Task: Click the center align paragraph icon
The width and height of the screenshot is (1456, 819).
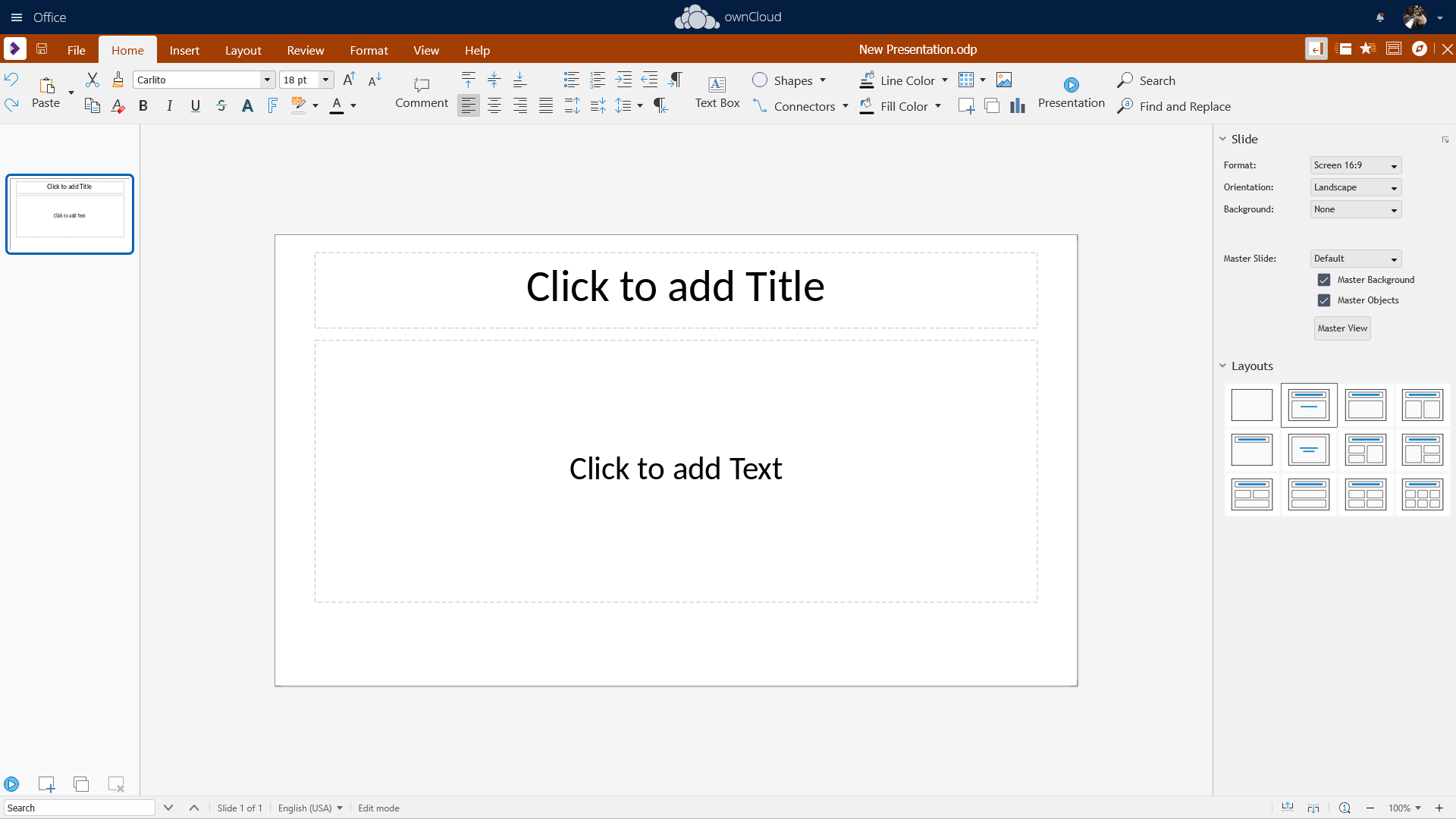Action: [494, 106]
